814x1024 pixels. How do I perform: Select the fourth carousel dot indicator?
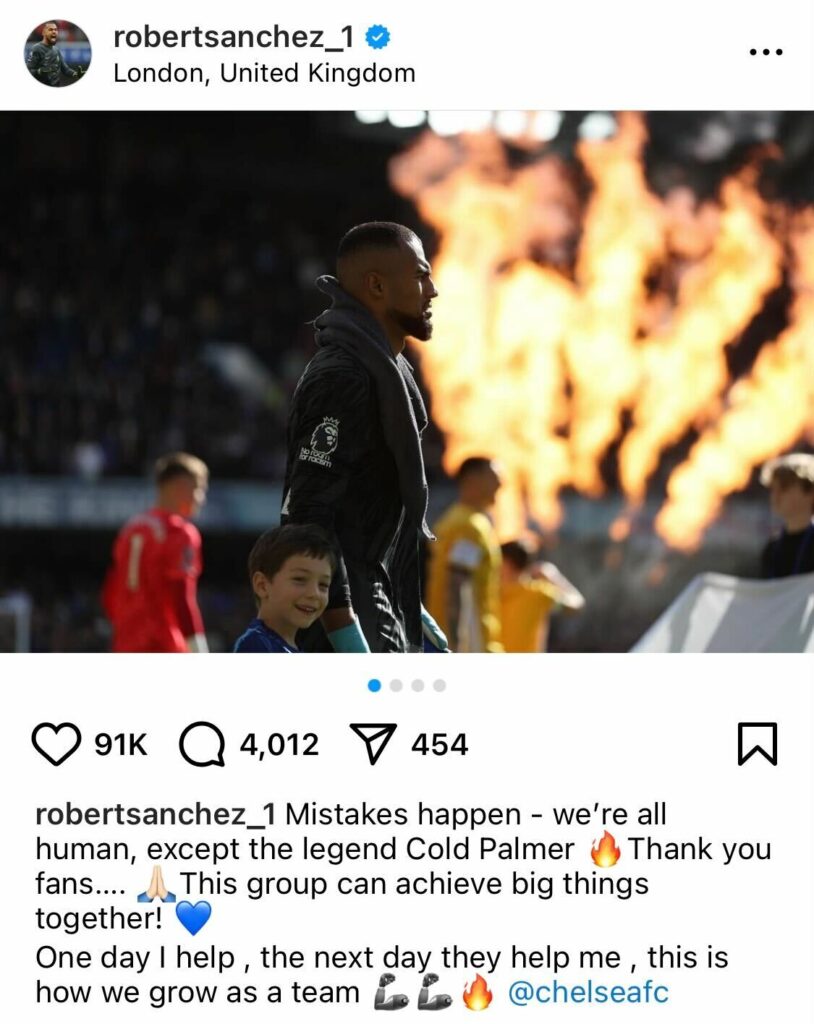point(440,685)
